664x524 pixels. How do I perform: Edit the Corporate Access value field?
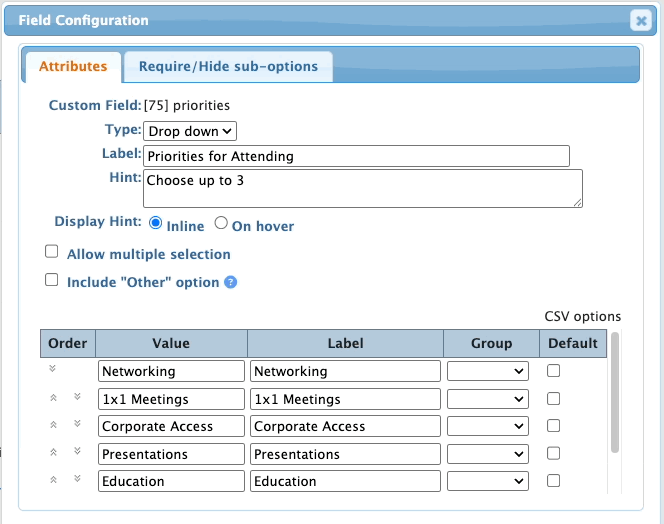pos(171,426)
